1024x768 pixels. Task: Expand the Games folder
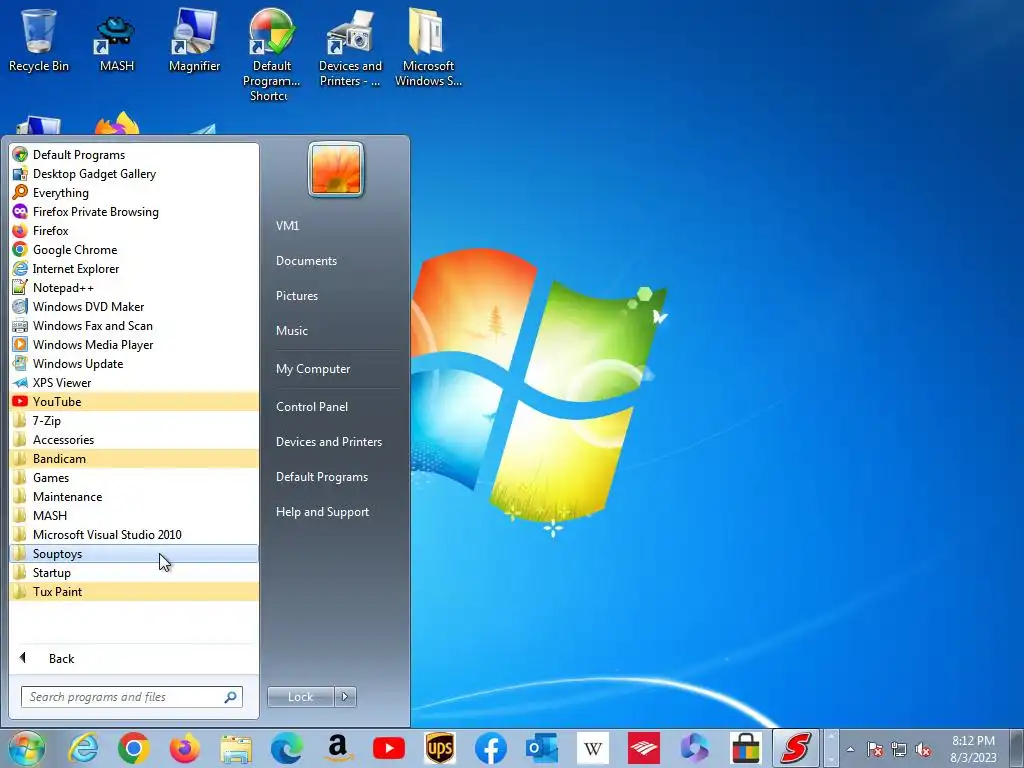click(134, 477)
